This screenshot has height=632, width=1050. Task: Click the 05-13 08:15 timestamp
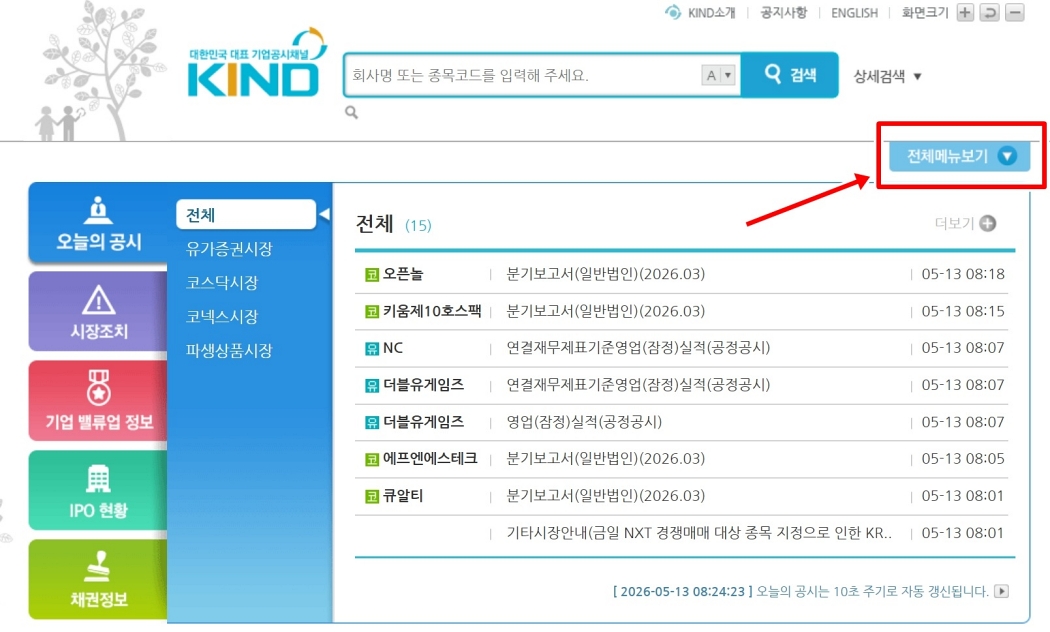[963, 311]
